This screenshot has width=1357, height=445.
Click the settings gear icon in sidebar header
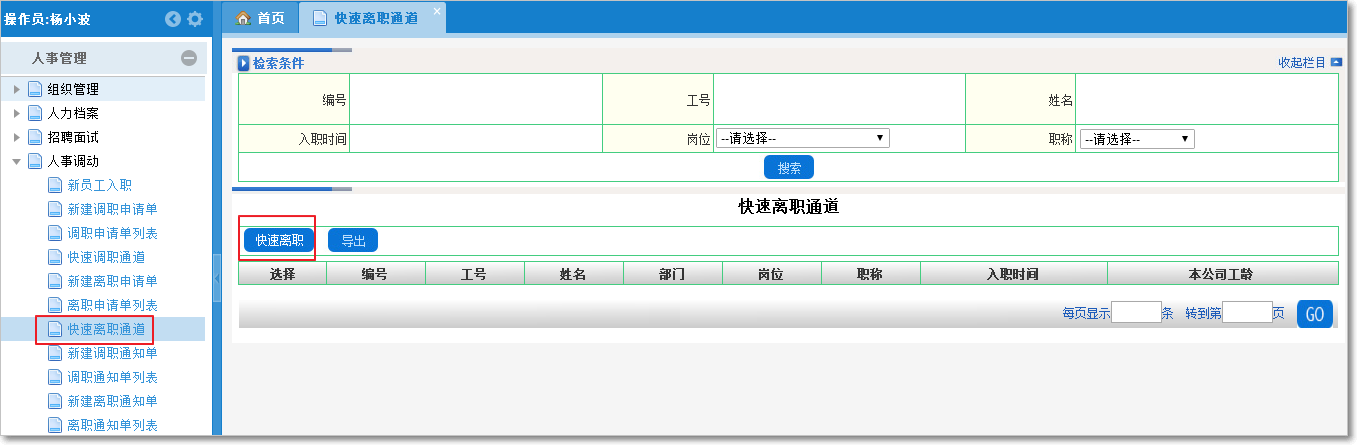pyautogui.click(x=195, y=19)
